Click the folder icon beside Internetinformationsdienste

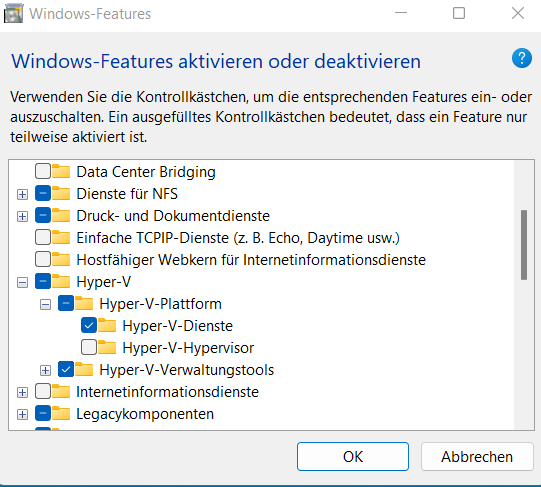click(61, 391)
